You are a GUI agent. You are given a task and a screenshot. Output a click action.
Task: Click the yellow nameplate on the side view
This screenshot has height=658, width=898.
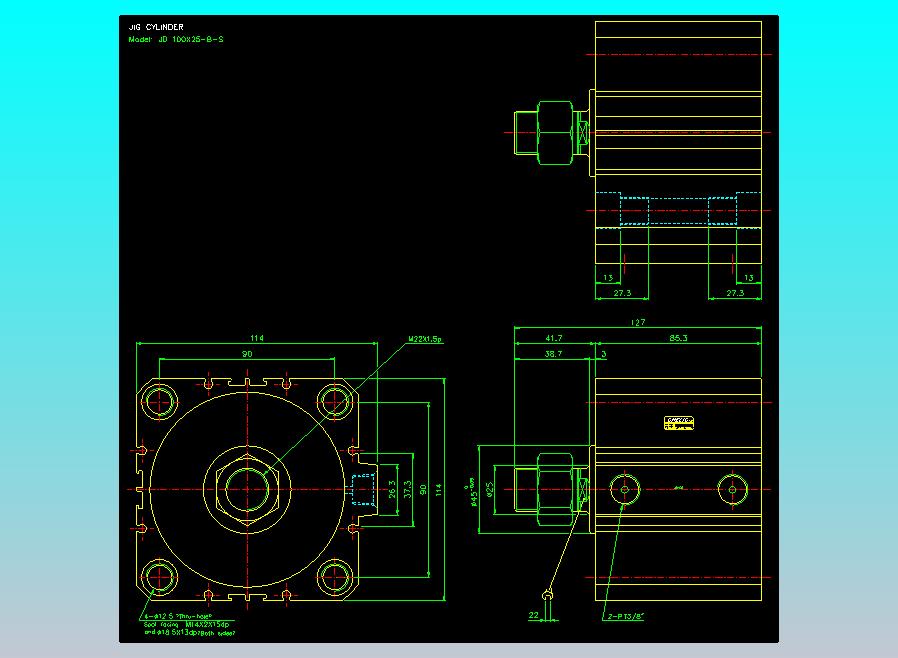pyautogui.click(x=679, y=423)
